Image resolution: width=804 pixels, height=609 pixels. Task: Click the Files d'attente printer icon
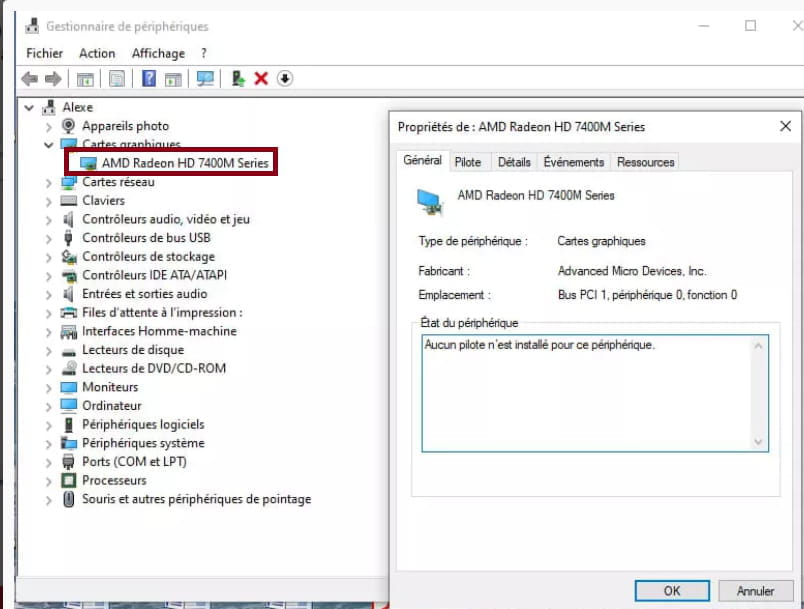click(x=69, y=312)
